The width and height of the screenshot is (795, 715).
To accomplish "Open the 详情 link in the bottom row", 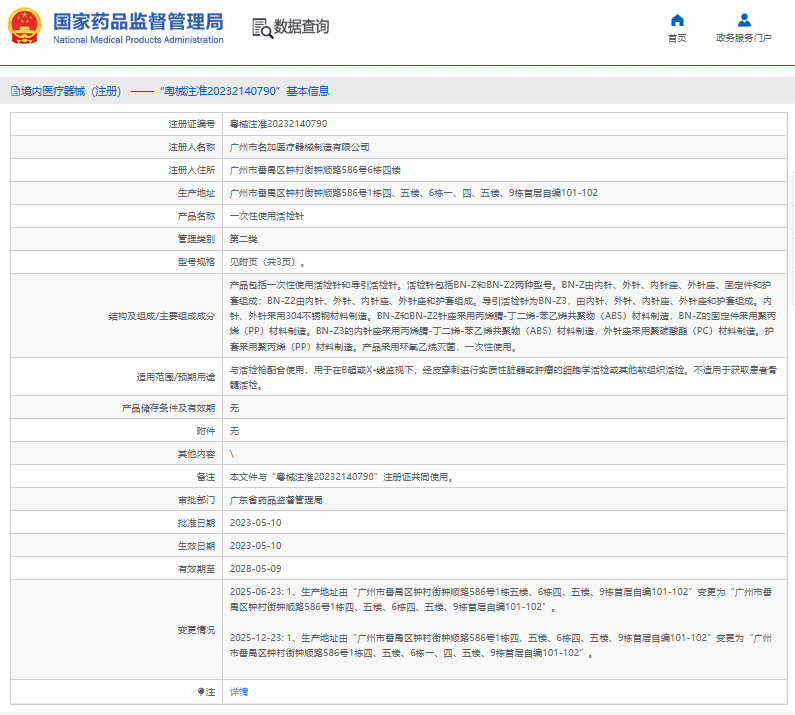I will pos(239,691).
